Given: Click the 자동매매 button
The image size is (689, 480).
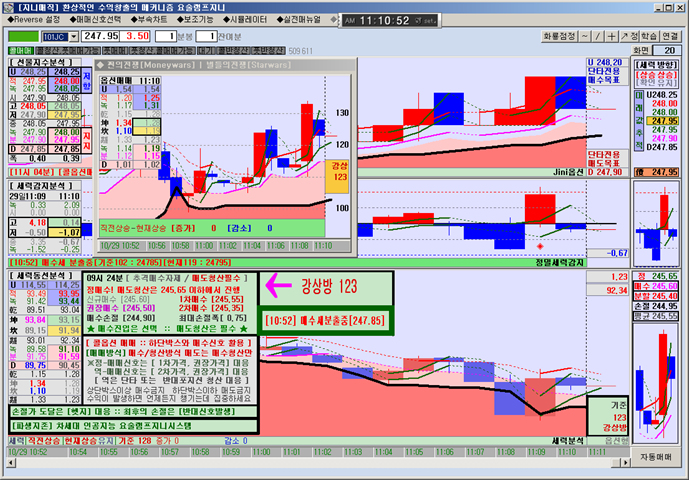Looking at the screenshot, I should 655,457.
